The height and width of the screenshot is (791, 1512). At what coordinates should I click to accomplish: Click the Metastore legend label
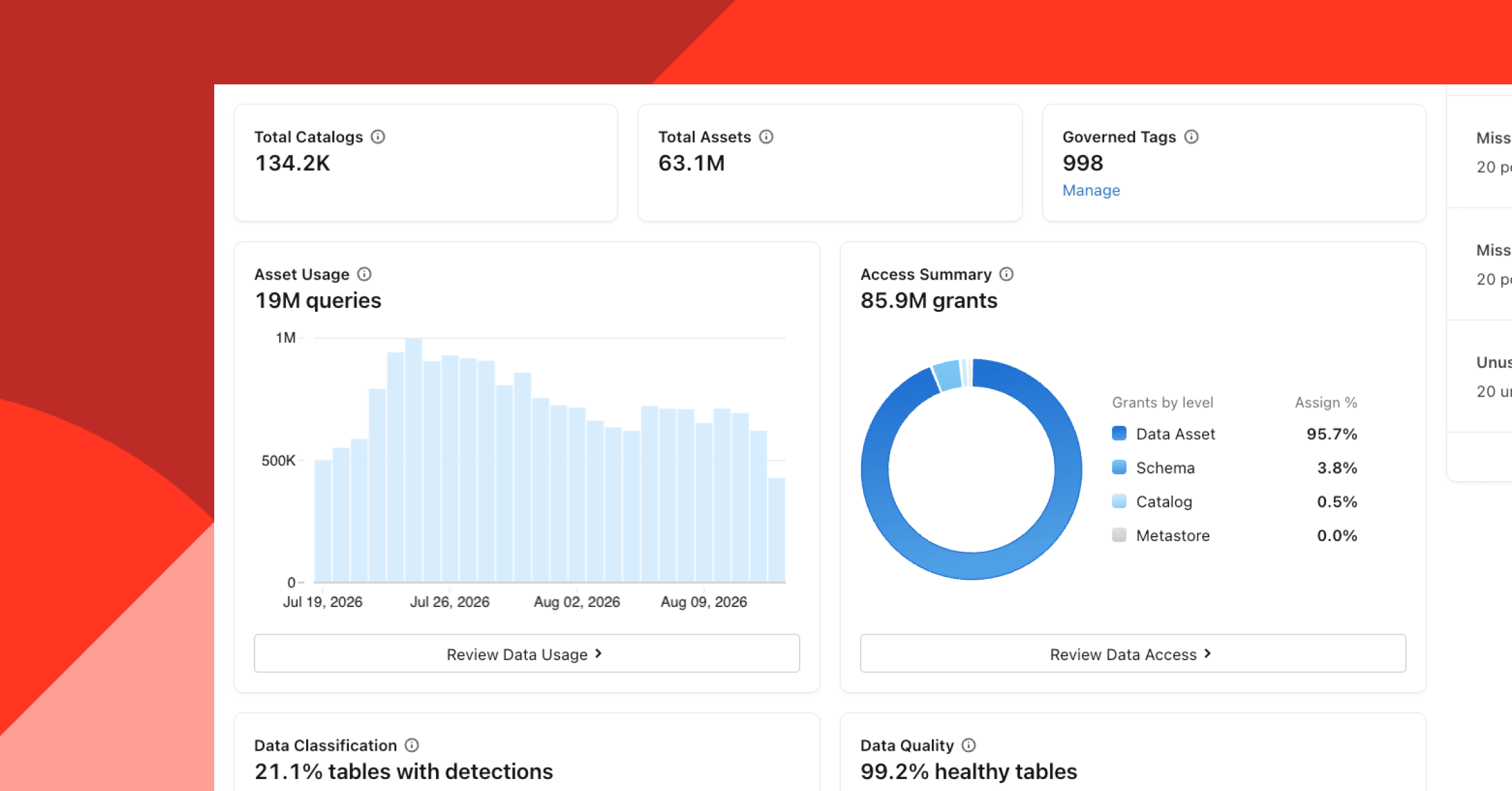pos(1173,536)
